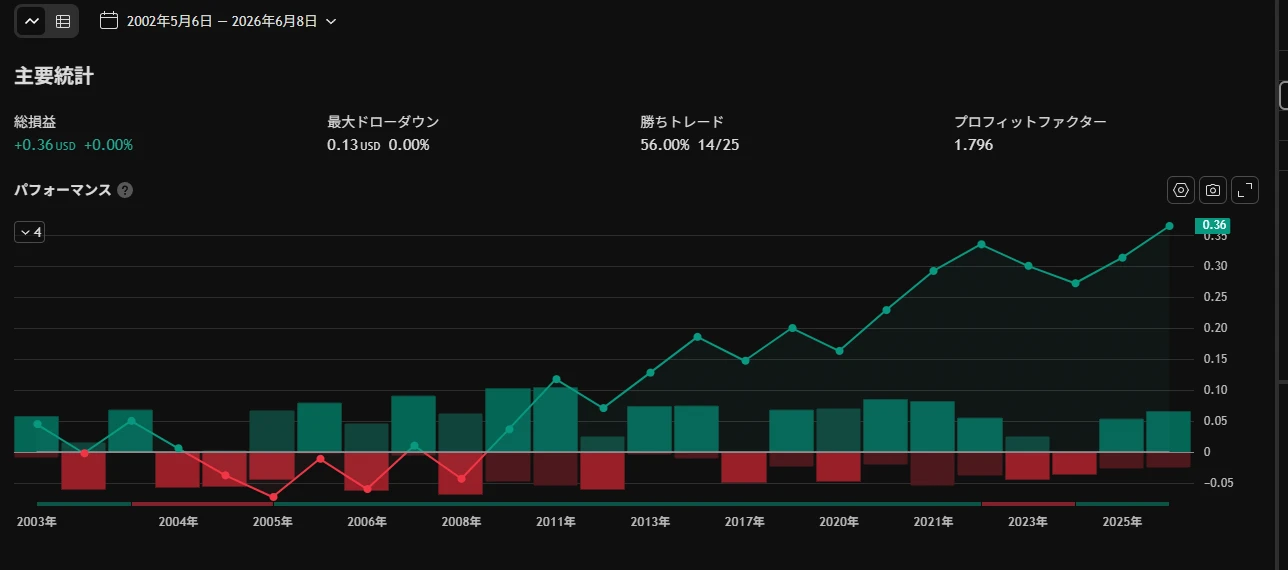The image size is (1288, 570).
Task: Click 2017年 axis label
Action: click(744, 522)
